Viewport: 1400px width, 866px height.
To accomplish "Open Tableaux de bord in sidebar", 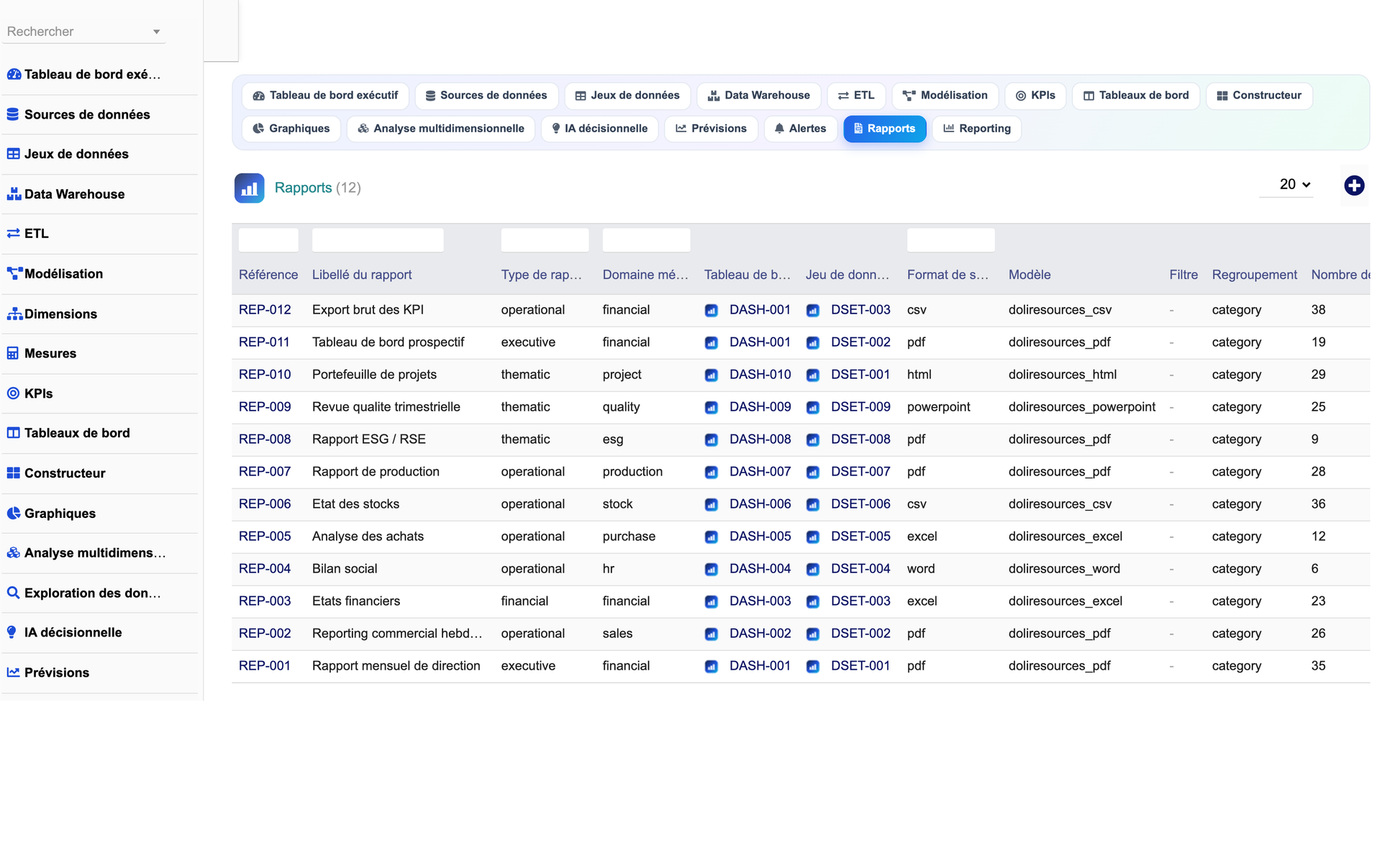I will [77, 433].
